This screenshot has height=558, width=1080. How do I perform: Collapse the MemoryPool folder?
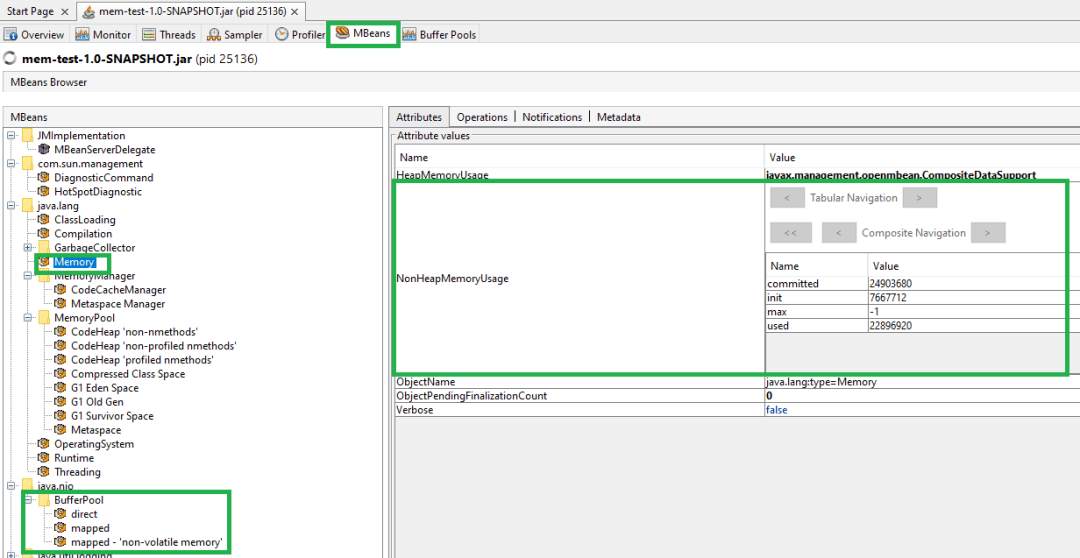(28, 318)
